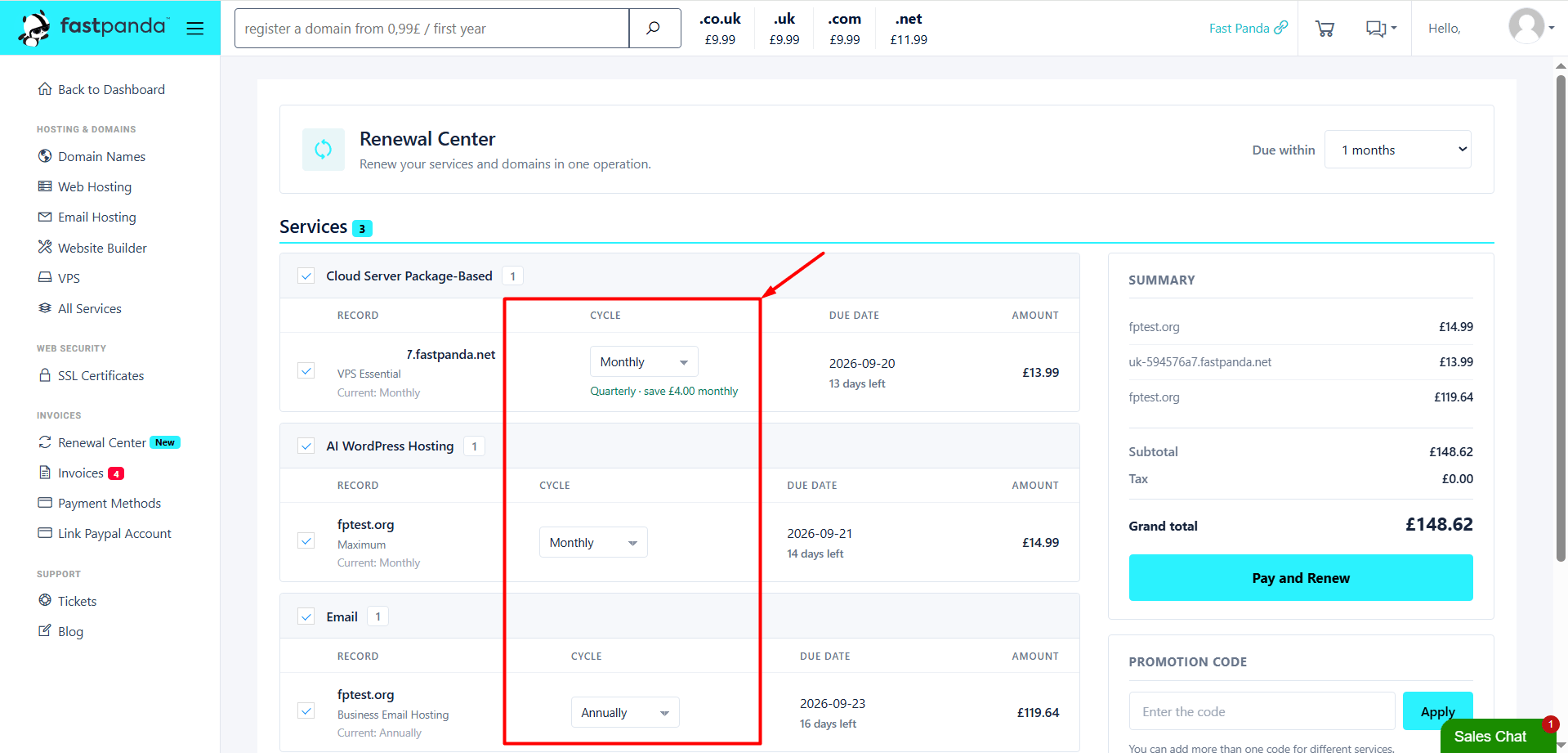Open the Business Email Hosting cycle dropdown
1568x753 pixels.
click(x=625, y=713)
